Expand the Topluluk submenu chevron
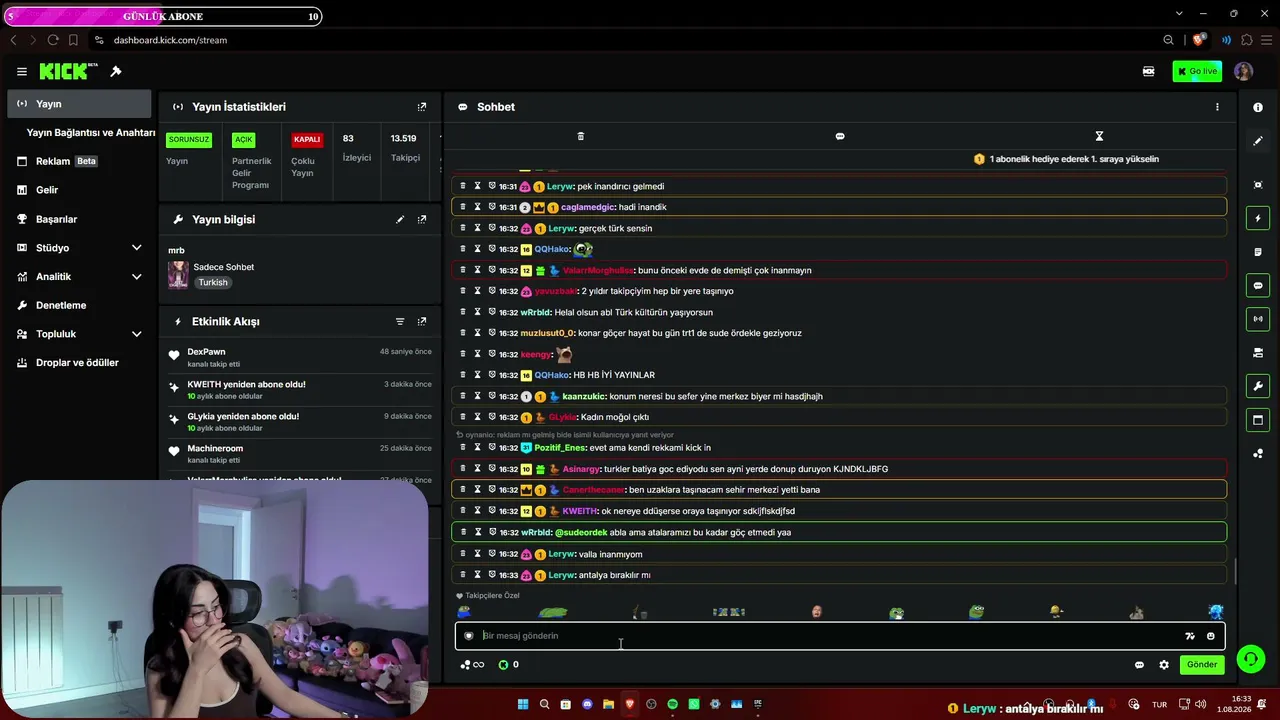 click(x=136, y=334)
